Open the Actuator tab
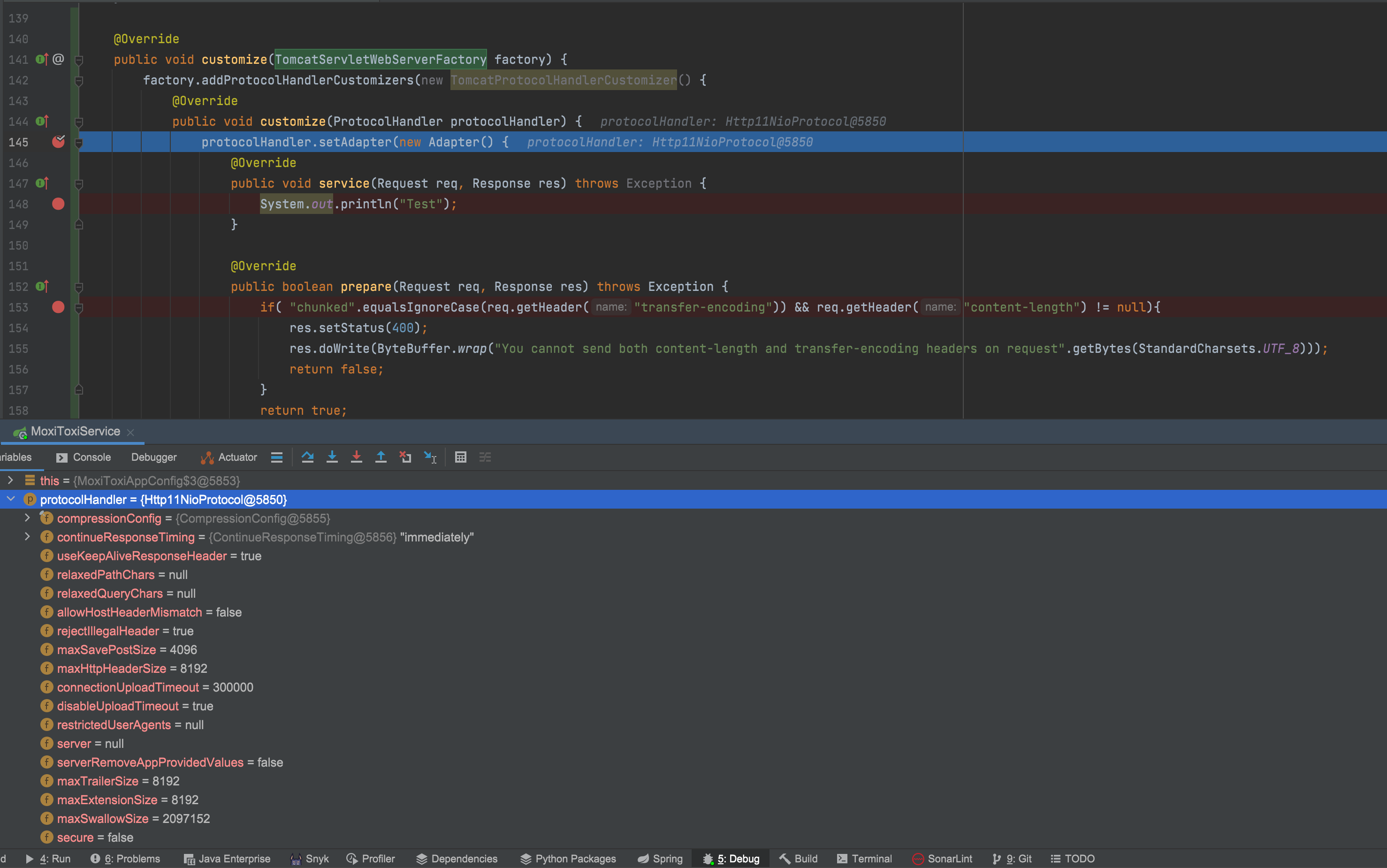This screenshot has height=868, width=1387. (x=229, y=457)
